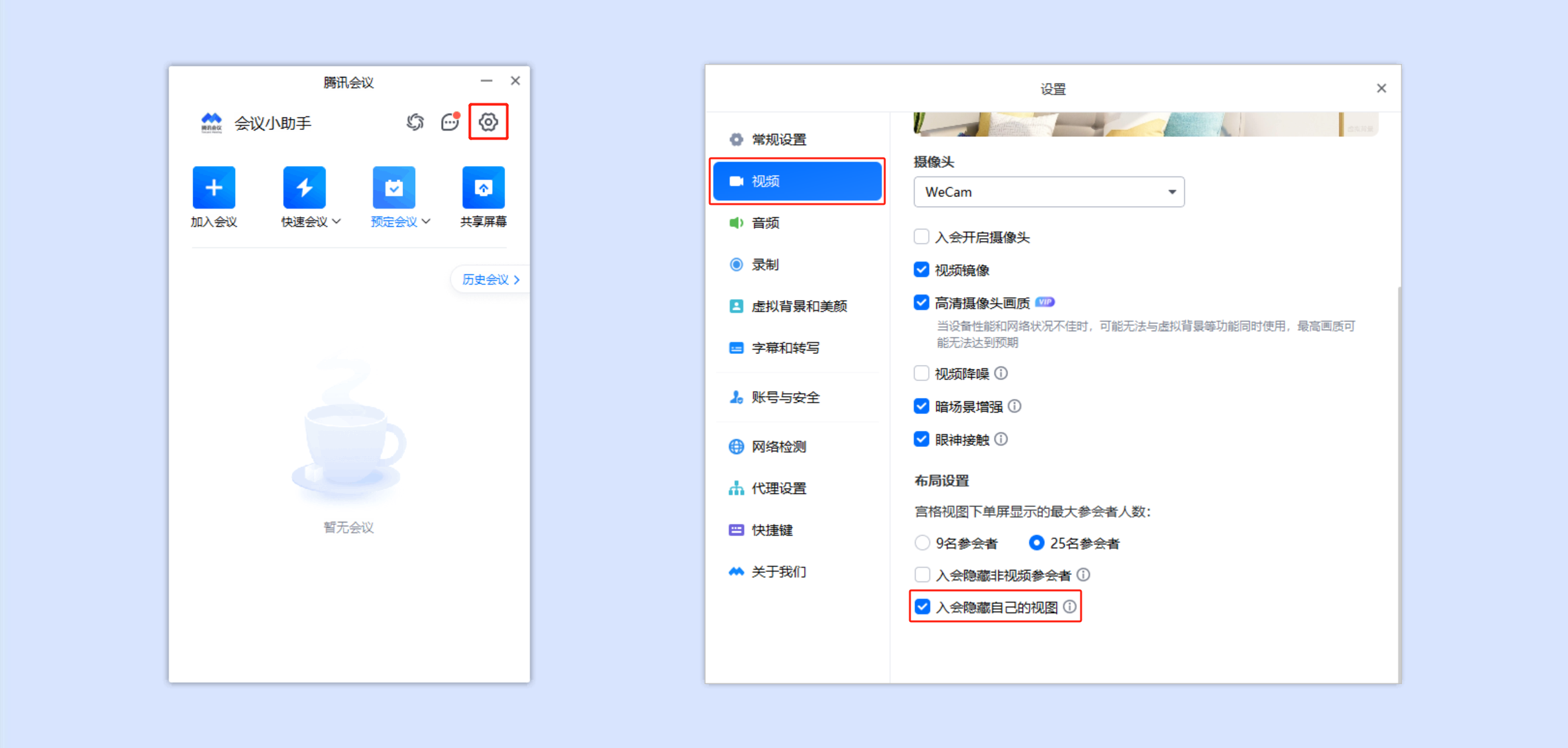Open 快捷键 settings
The image size is (1568, 748).
click(x=797, y=530)
